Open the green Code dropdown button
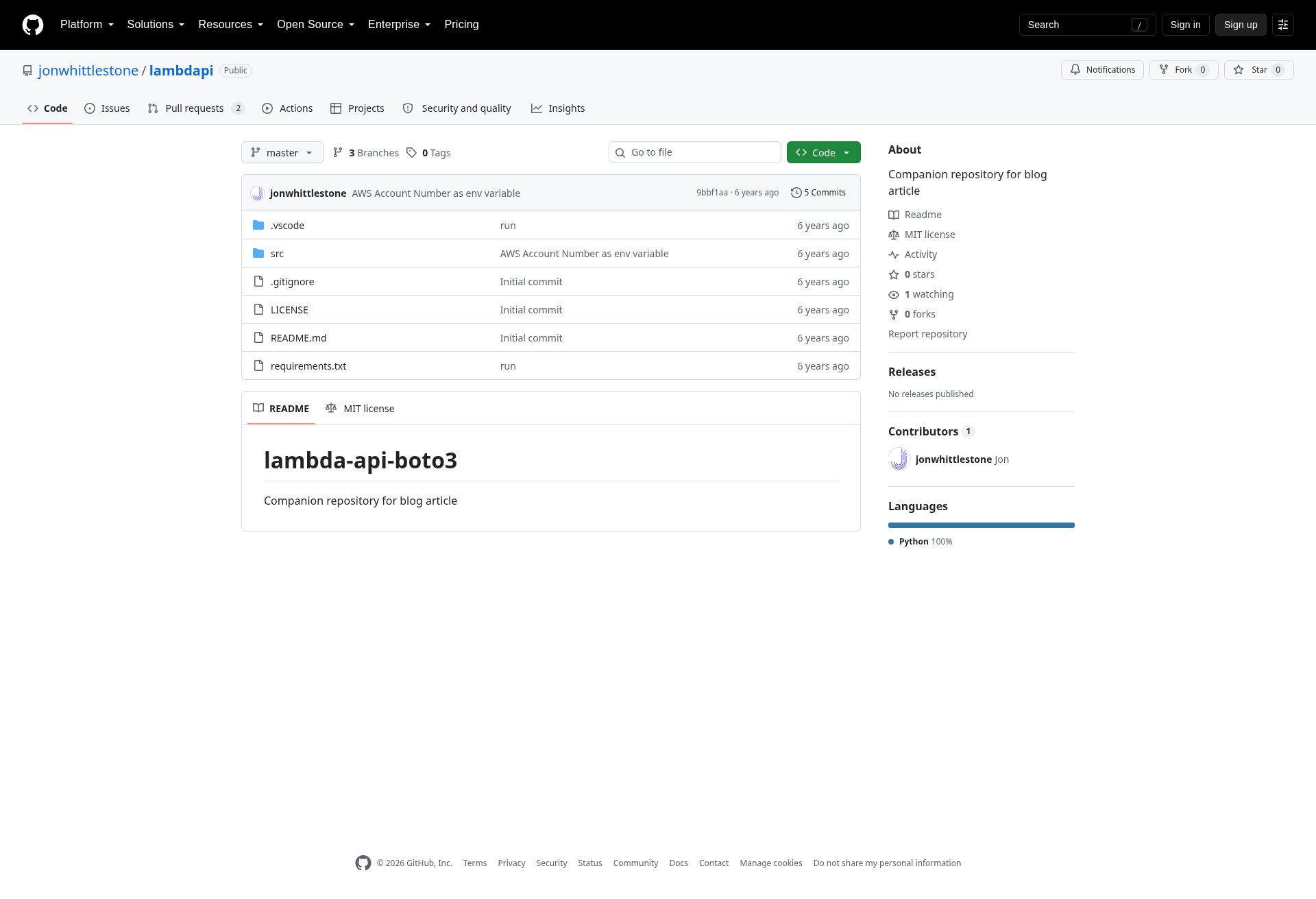Viewport: 1316px width, 899px height. coord(824,152)
